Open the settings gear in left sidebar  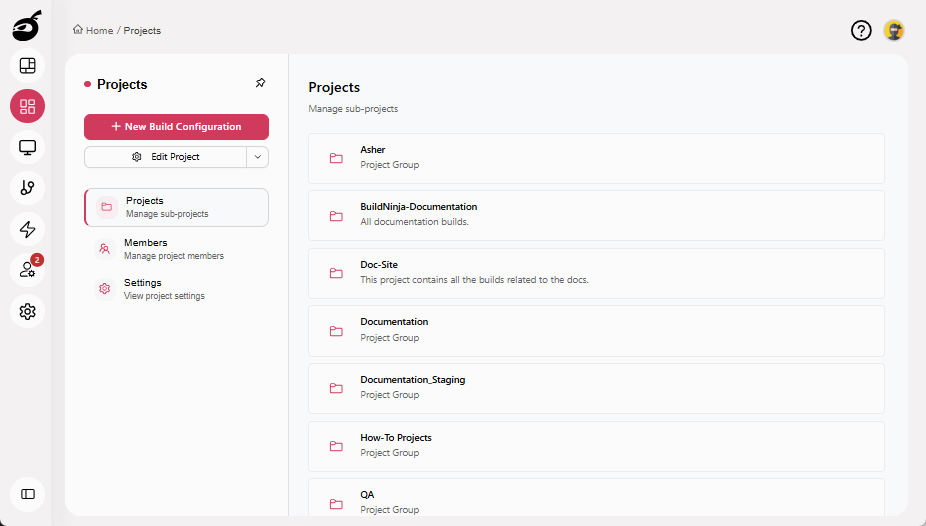coord(27,311)
